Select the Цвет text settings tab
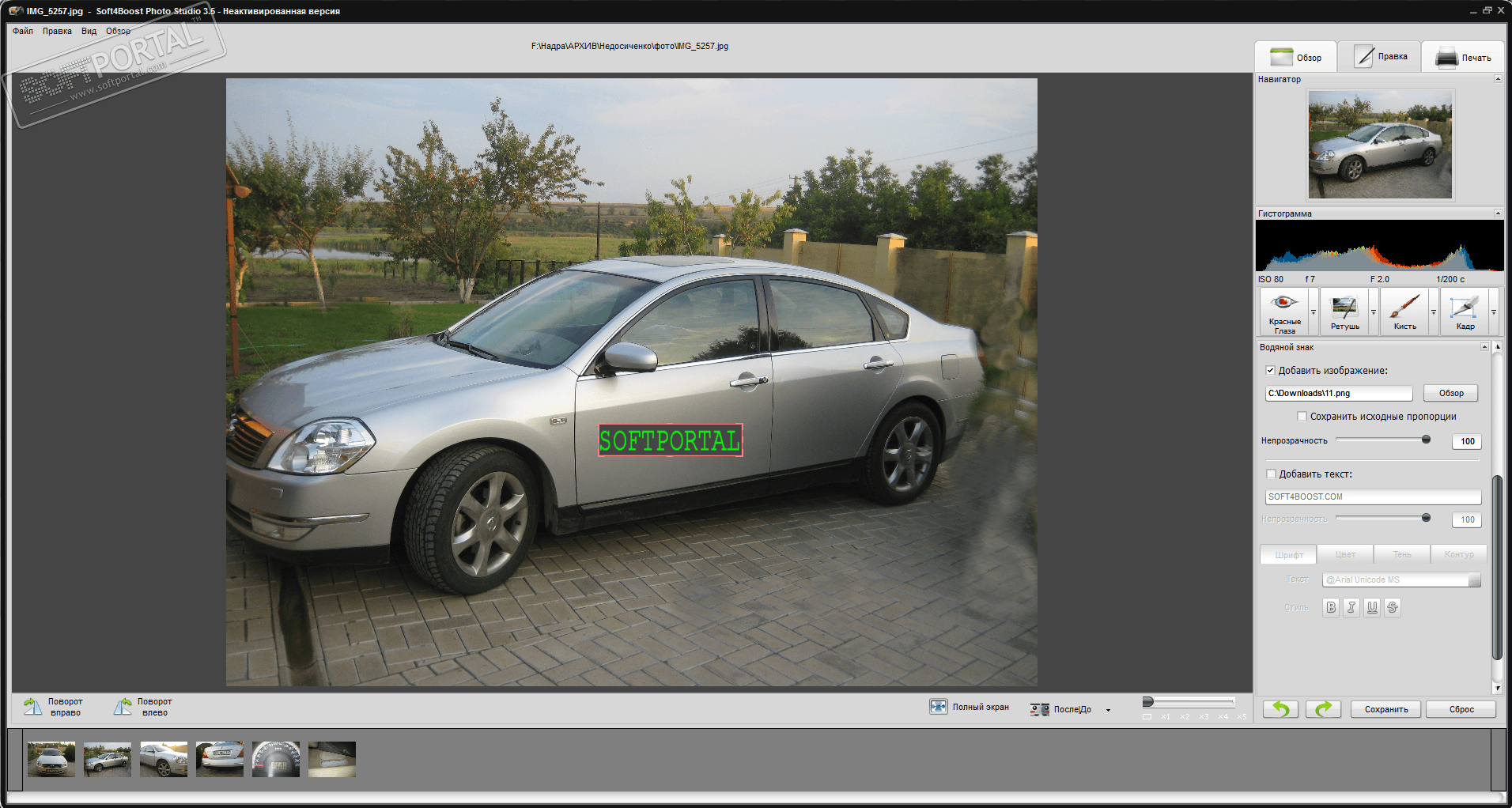This screenshot has height=808, width=1512. point(1345,554)
